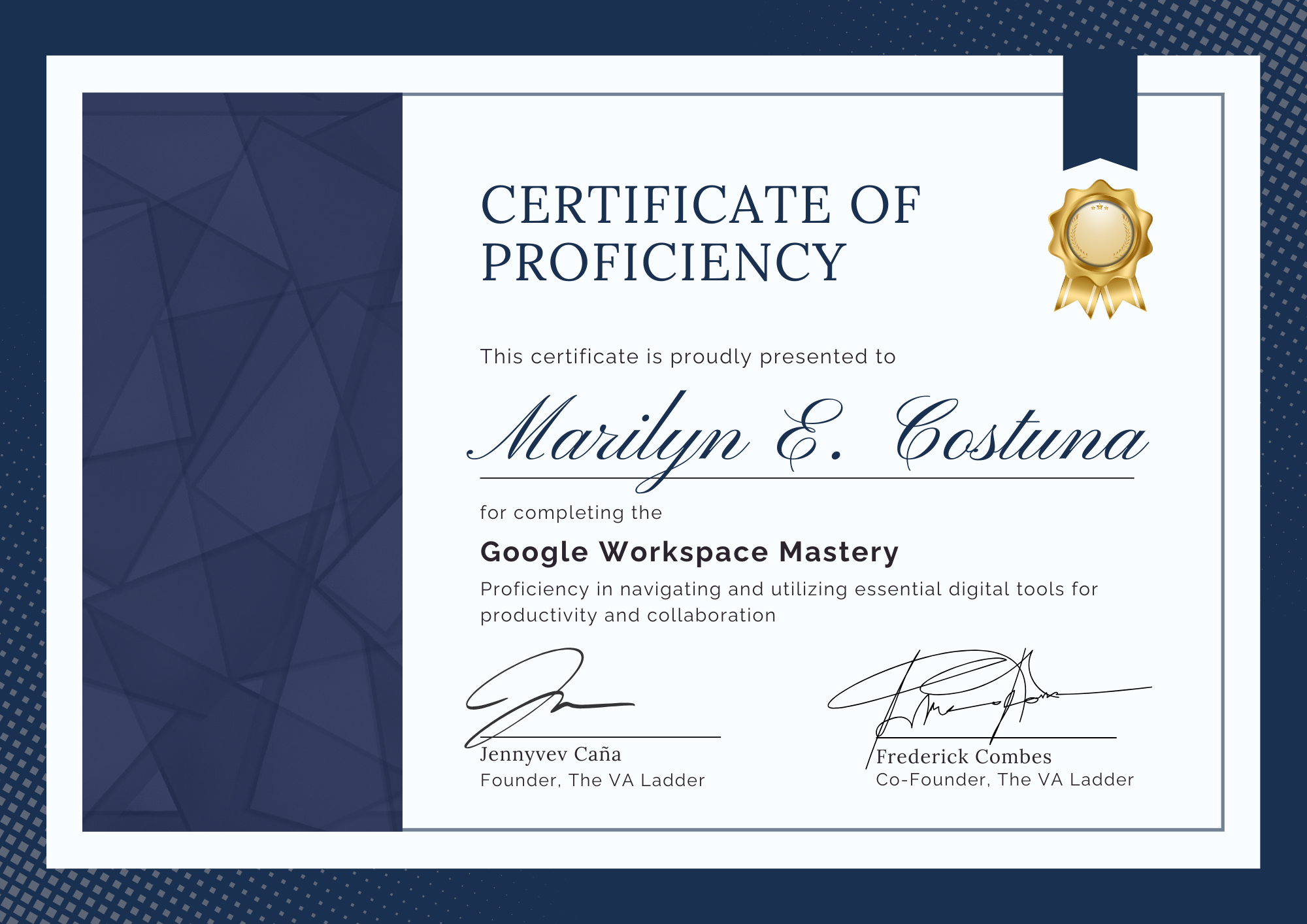Image resolution: width=1307 pixels, height=924 pixels.
Task: Click 'Co-Founder, The VA Ladder' text
Action: (1004, 780)
